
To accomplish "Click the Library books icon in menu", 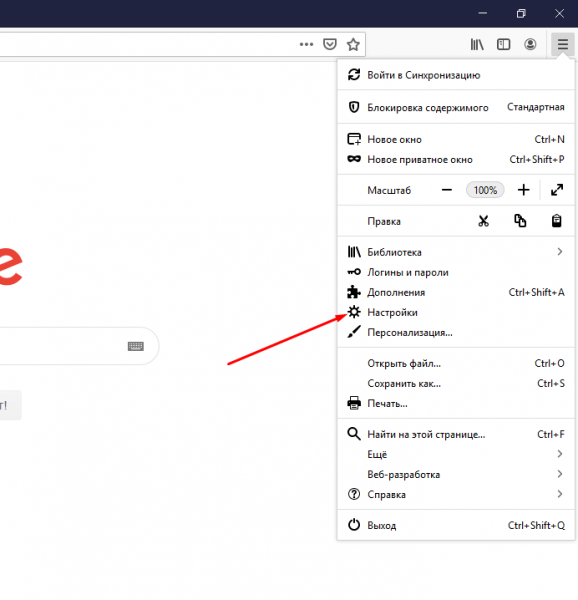I will tap(354, 252).
